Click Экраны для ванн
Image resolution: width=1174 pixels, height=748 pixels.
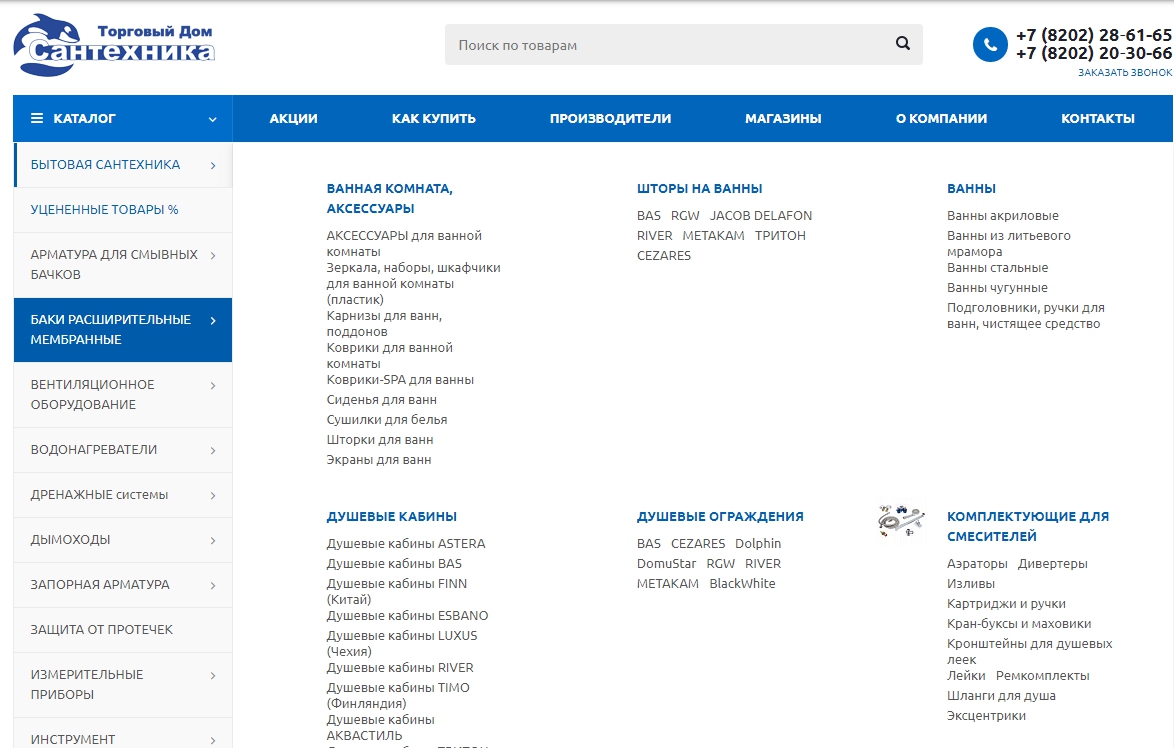coord(378,460)
